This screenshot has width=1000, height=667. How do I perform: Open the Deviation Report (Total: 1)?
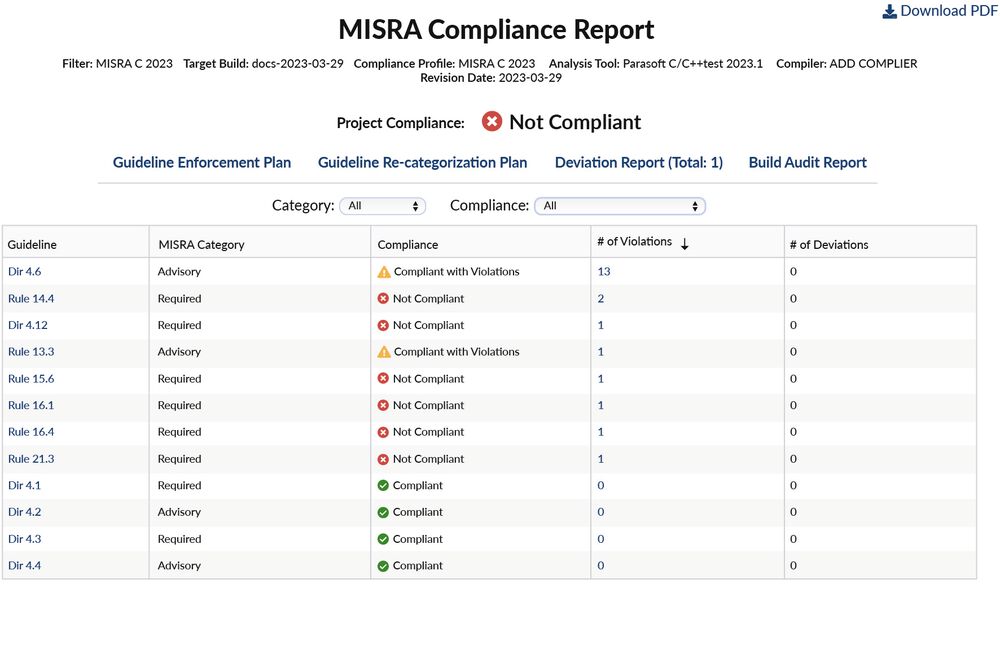[x=638, y=162]
